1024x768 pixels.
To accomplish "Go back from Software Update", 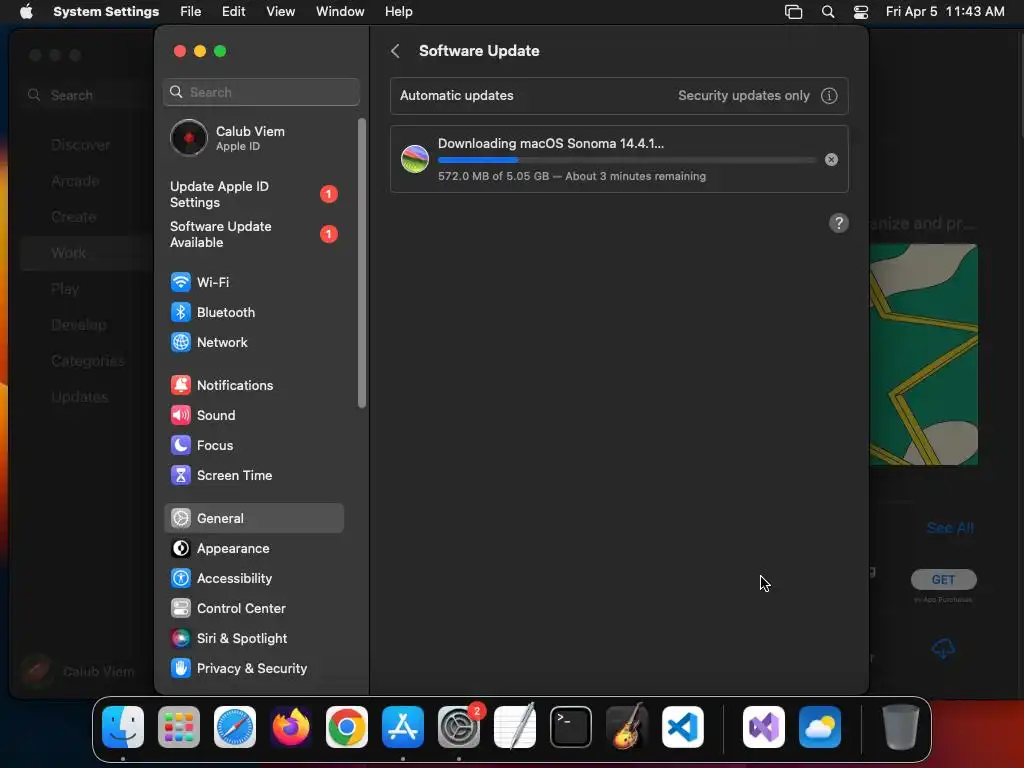I will click(395, 51).
